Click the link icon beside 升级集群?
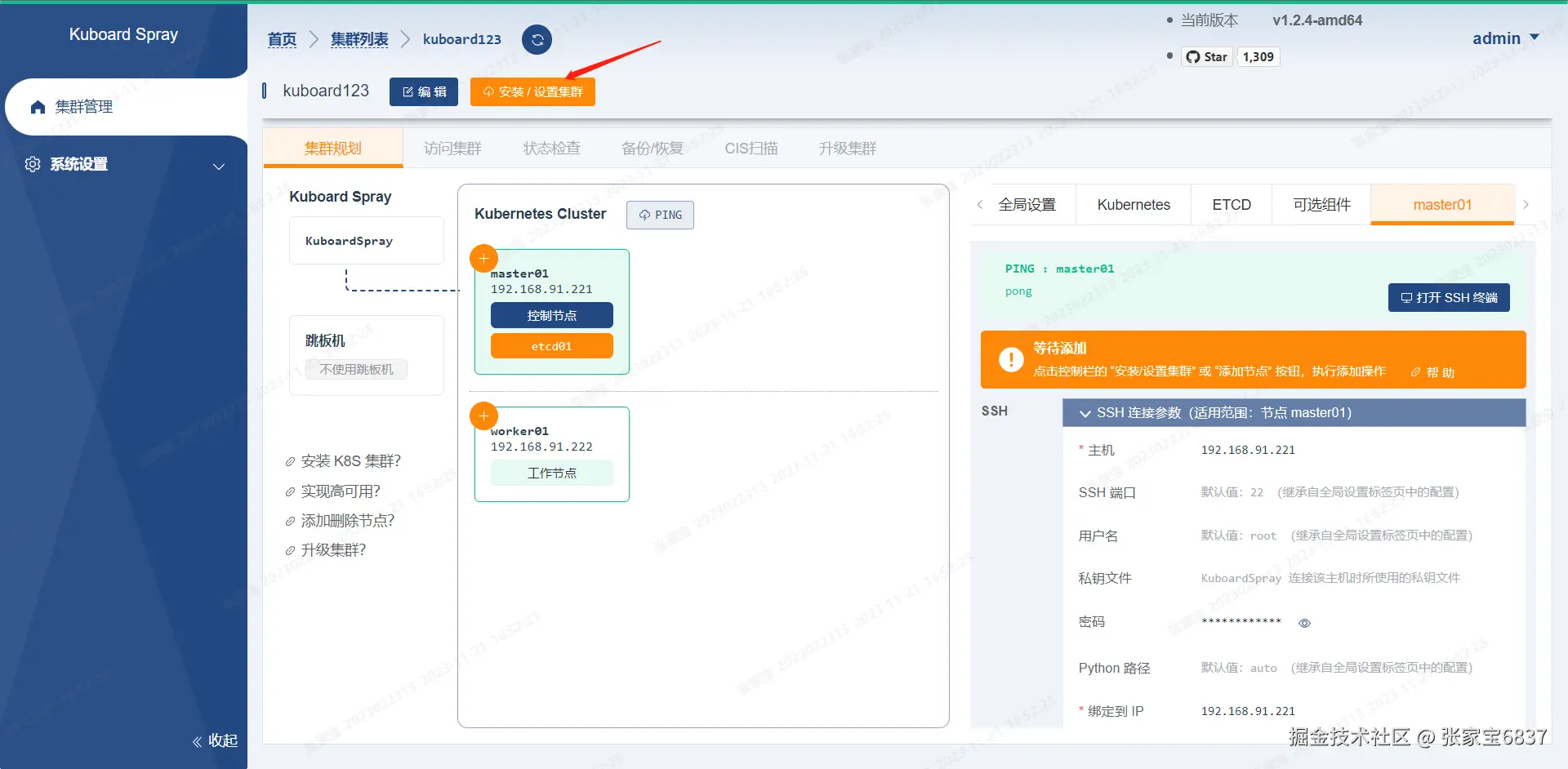Screen dimensions: 1568x769 coord(290,550)
